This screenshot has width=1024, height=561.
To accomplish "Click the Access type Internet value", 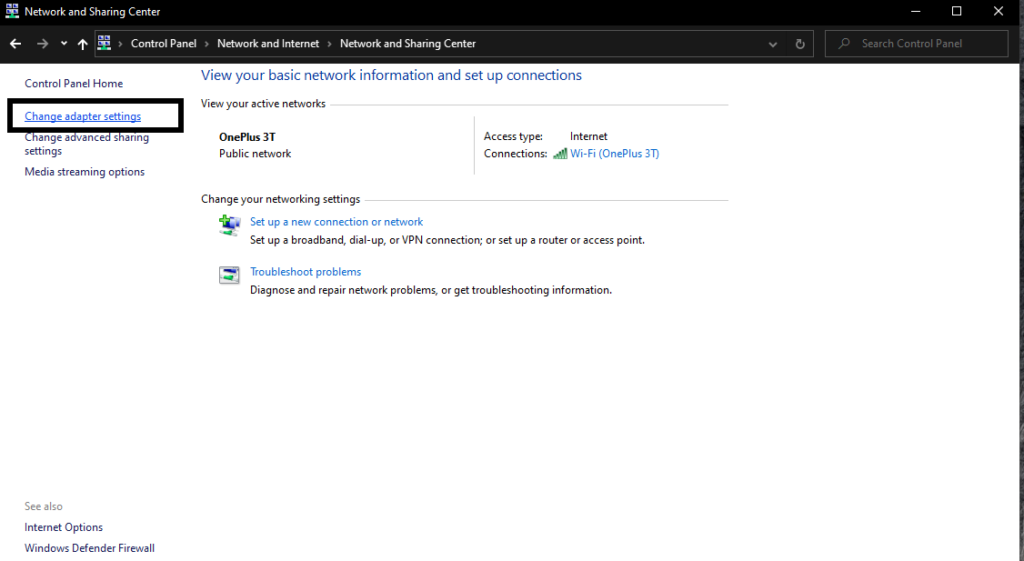I will [x=588, y=136].
